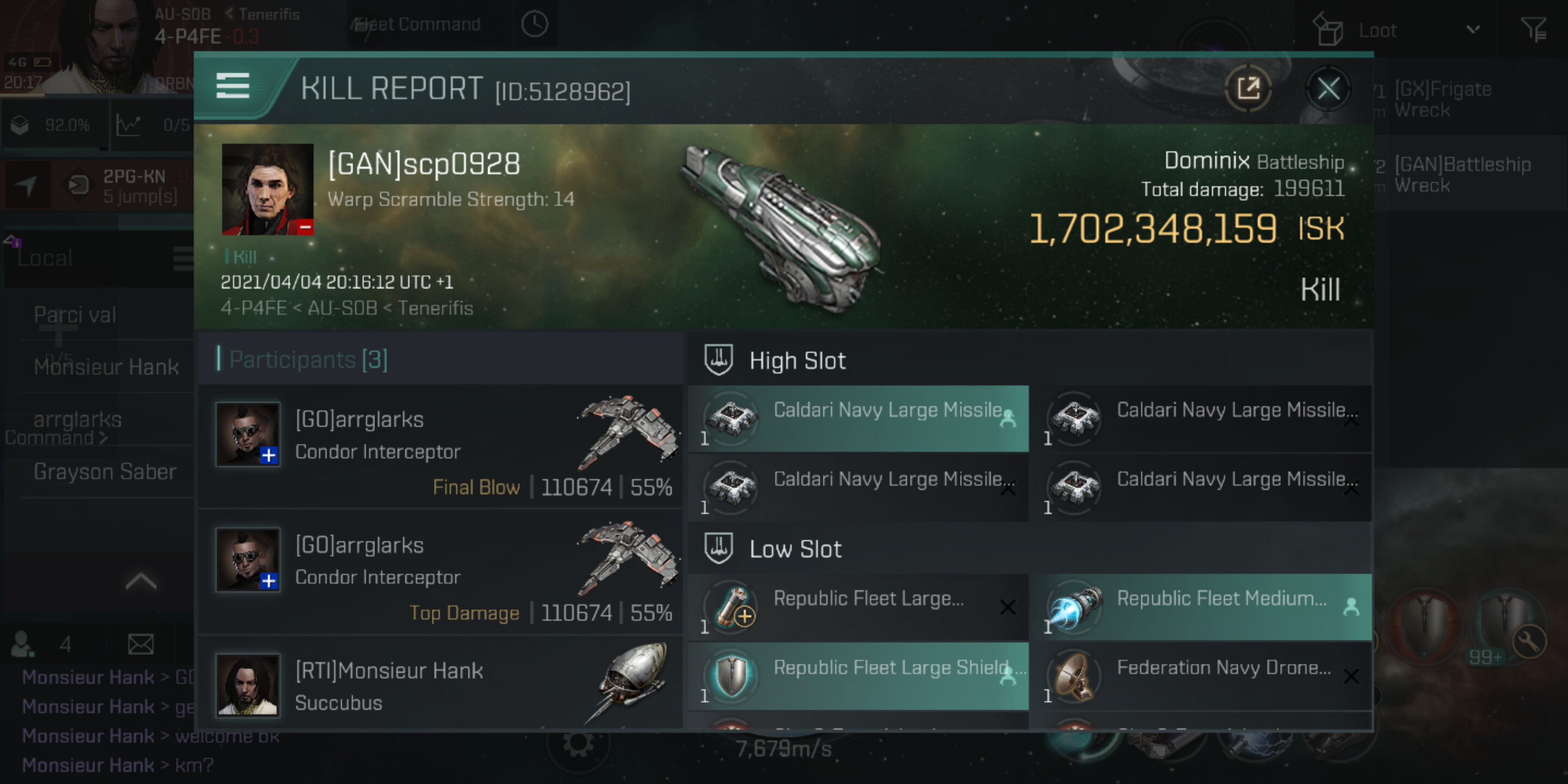Click the cargo hold 92.0% icon
Viewport: 1568px width, 784px height.
21,125
